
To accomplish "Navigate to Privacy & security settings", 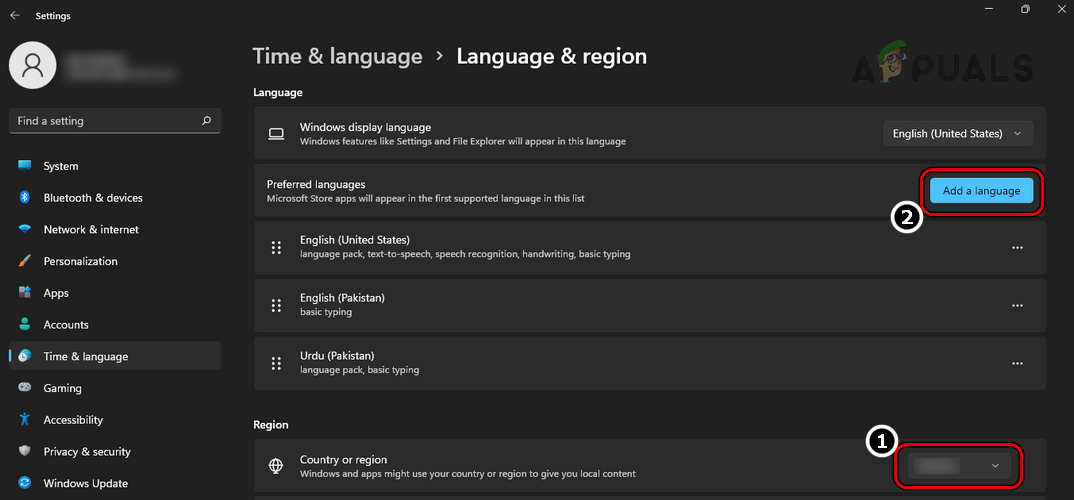I will [x=87, y=451].
